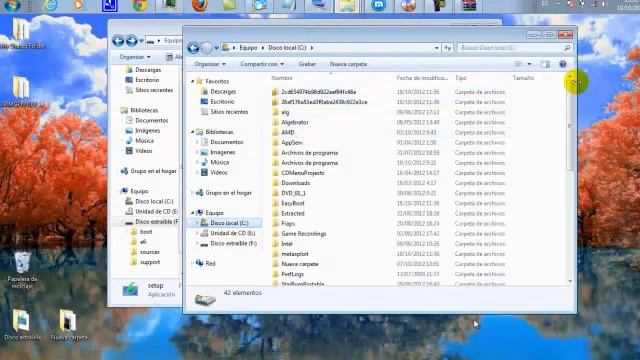Select the DVD_01_1 folder

(x=293, y=193)
